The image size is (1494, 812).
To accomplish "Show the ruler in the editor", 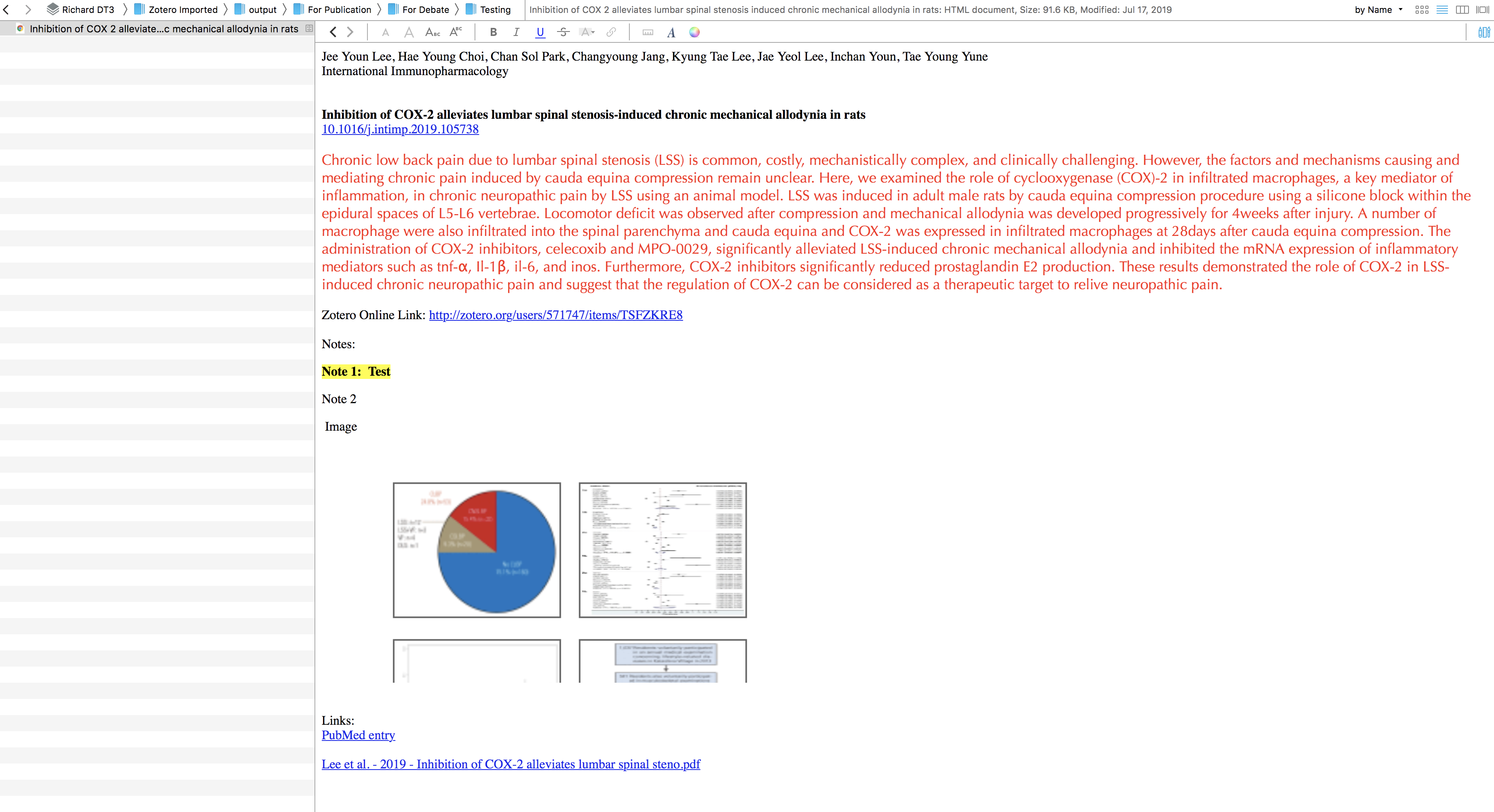I will pos(648,32).
